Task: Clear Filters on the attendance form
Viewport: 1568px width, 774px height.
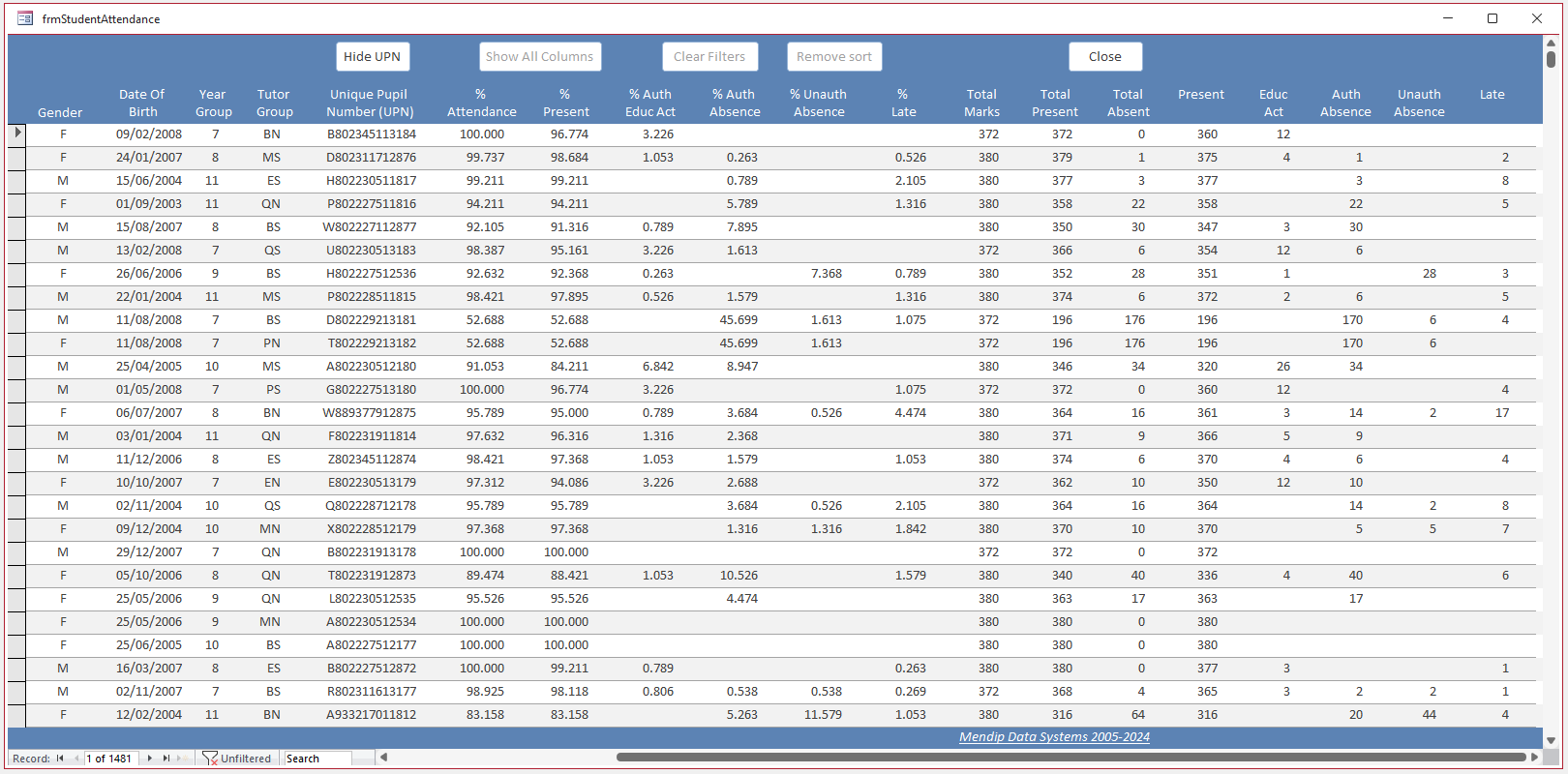Action: [x=710, y=57]
